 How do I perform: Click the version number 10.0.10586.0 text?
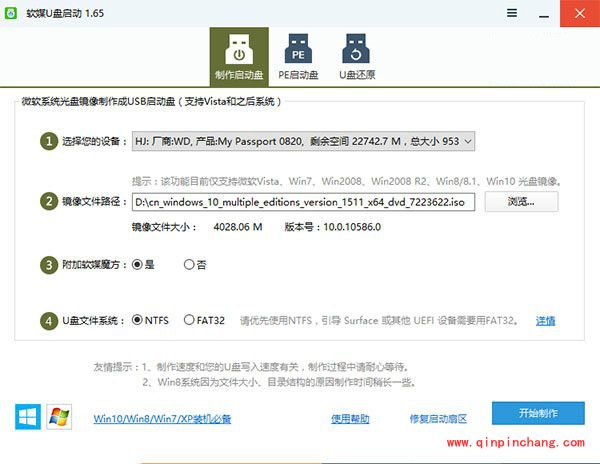click(352, 227)
